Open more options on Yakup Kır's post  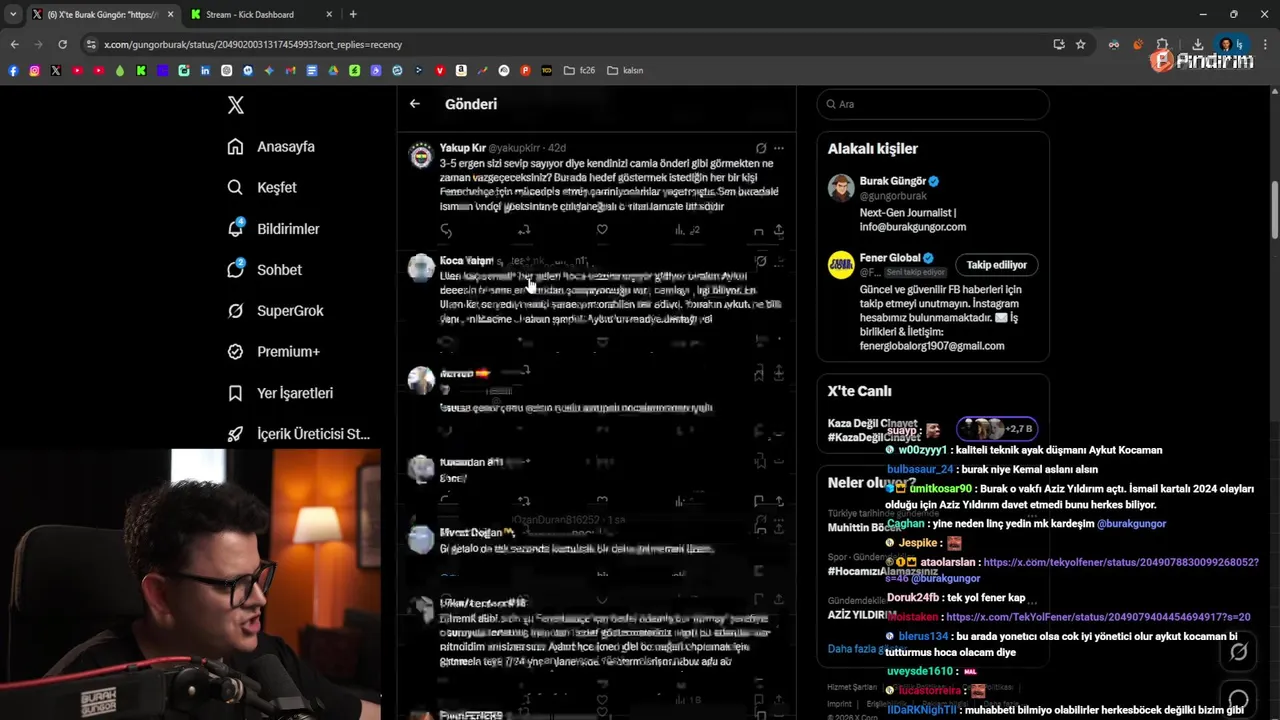pyautogui.click(x=779, y=148)
